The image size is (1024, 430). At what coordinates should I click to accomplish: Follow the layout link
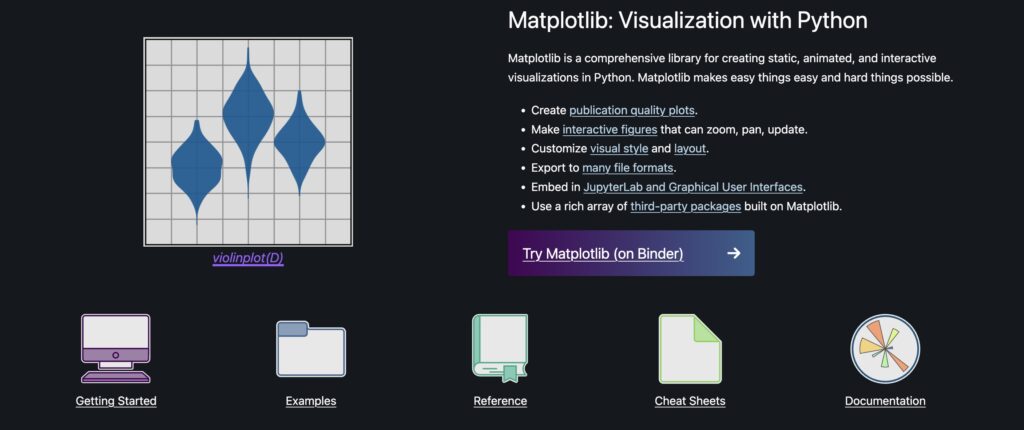coord(690,148)
